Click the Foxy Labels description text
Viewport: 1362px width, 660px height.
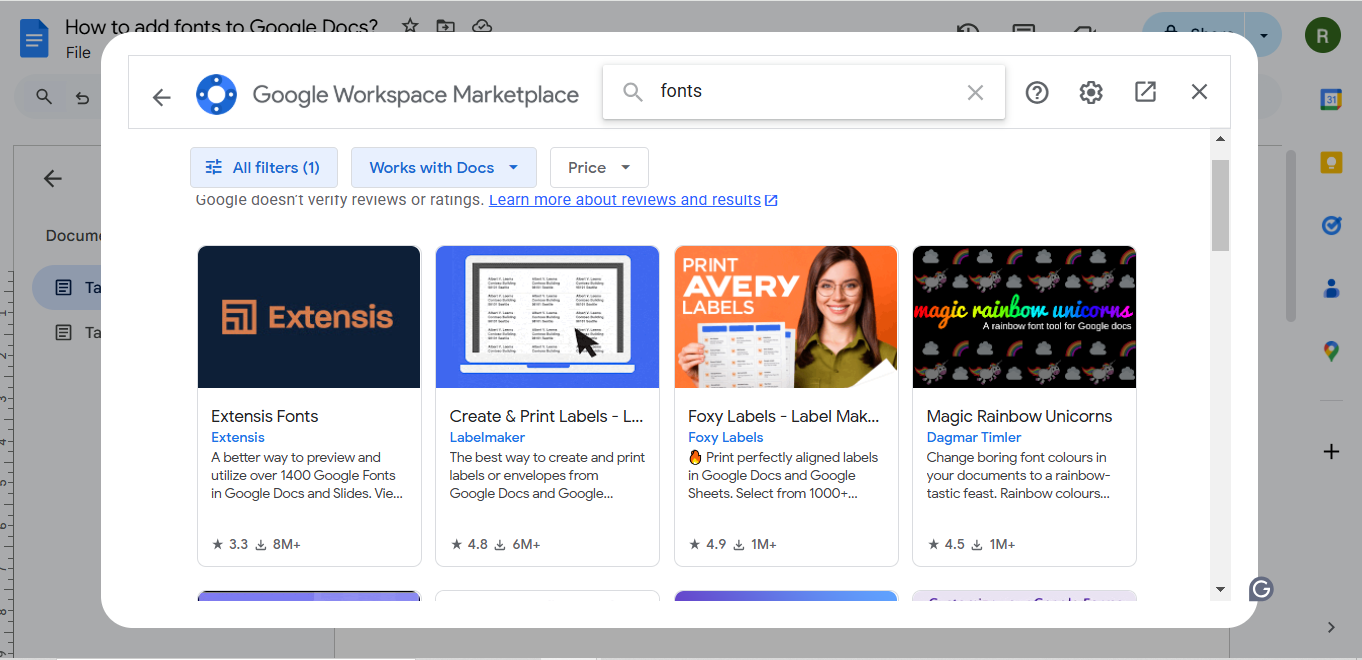point(783,475)
